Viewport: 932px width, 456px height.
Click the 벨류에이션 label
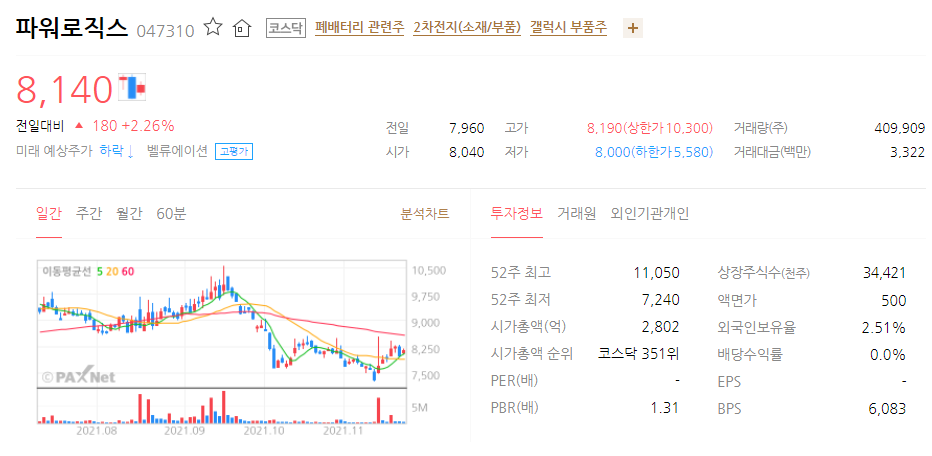click(178, 152)
